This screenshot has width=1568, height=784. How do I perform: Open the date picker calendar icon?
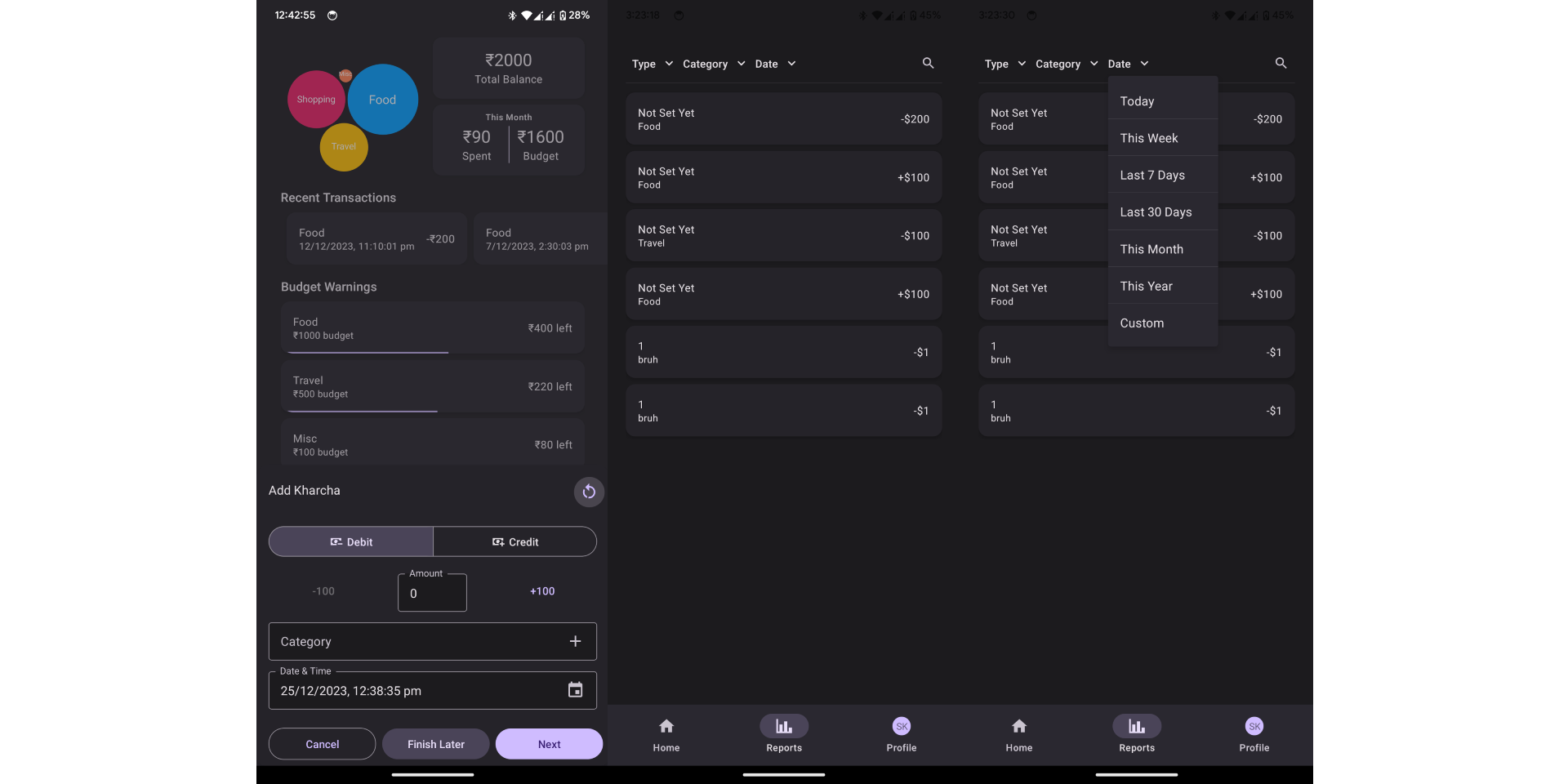576,690
